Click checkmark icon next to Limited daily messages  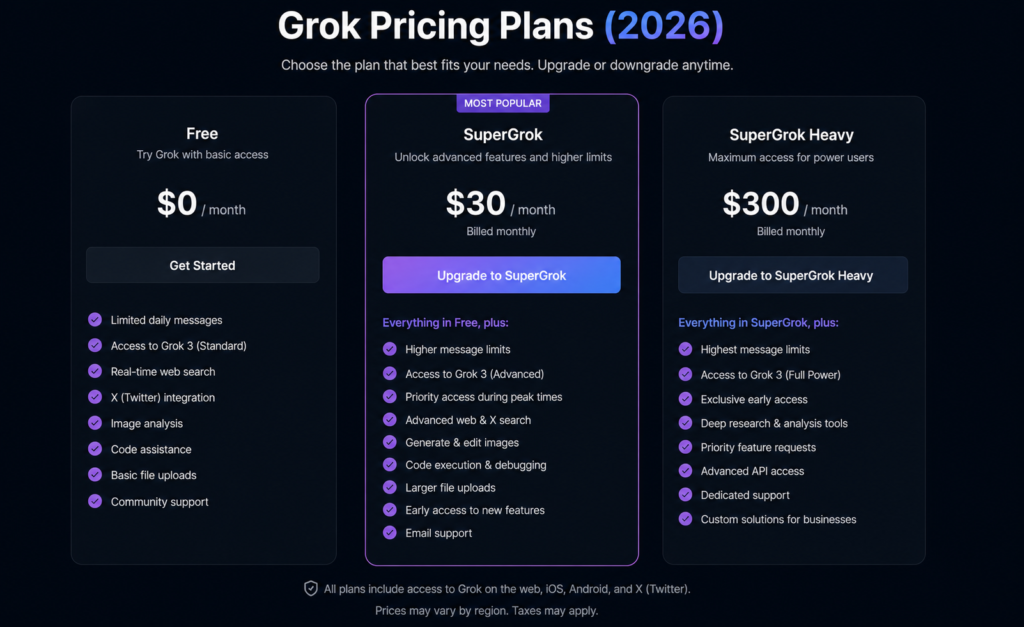click(95, 319)
